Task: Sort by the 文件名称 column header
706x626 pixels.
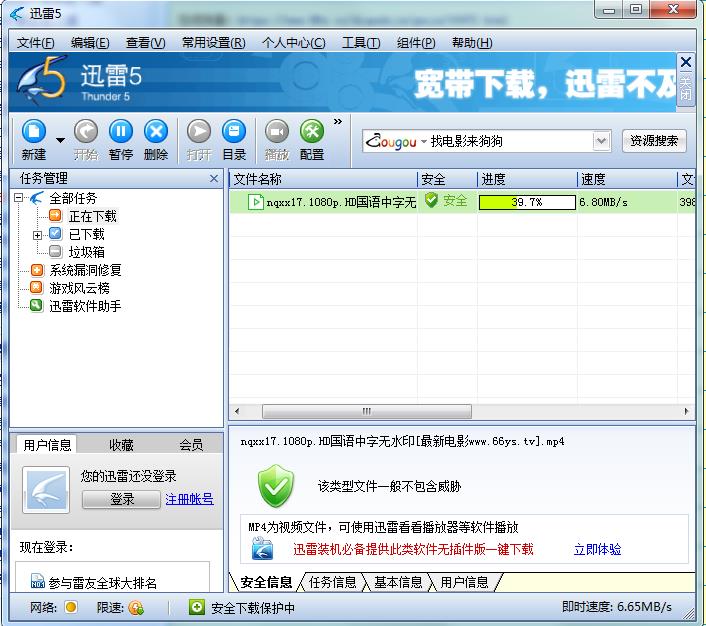Action: point(323,179)
